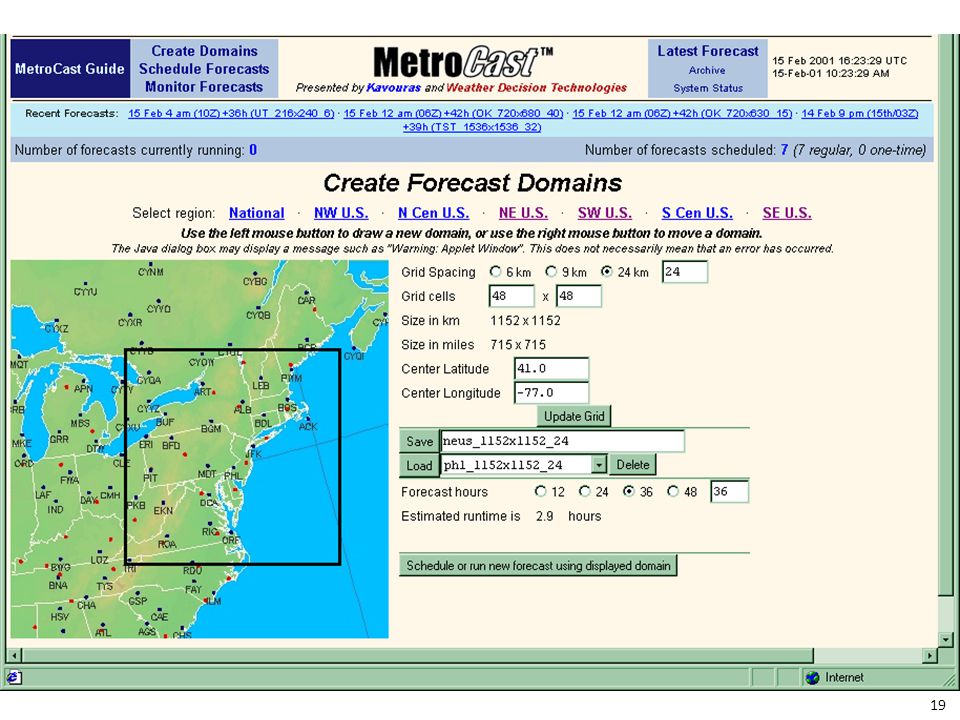Open Schedule Forecasts page
Screen dimensions: 960x720
204,69
